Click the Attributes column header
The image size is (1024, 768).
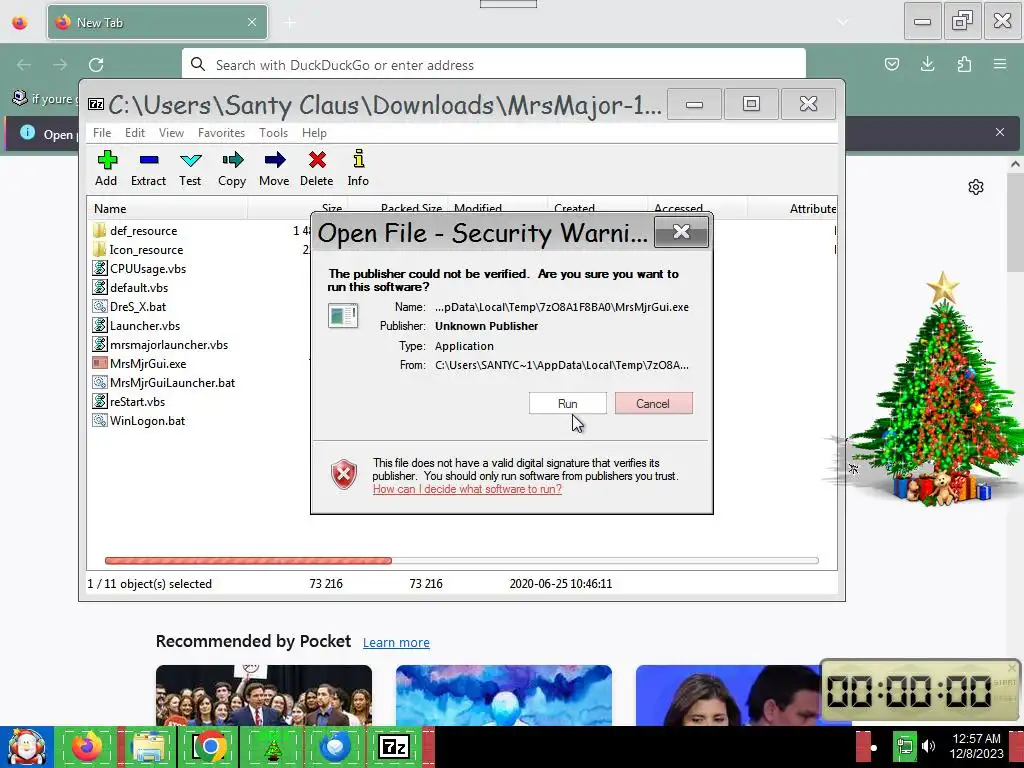(792, 208)
